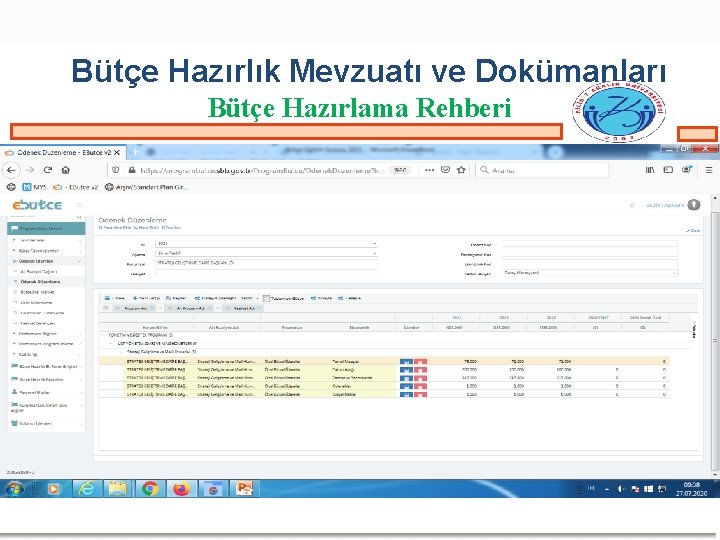Collapse the ÜST YÖNETİM group row

[x=112, y=343]
